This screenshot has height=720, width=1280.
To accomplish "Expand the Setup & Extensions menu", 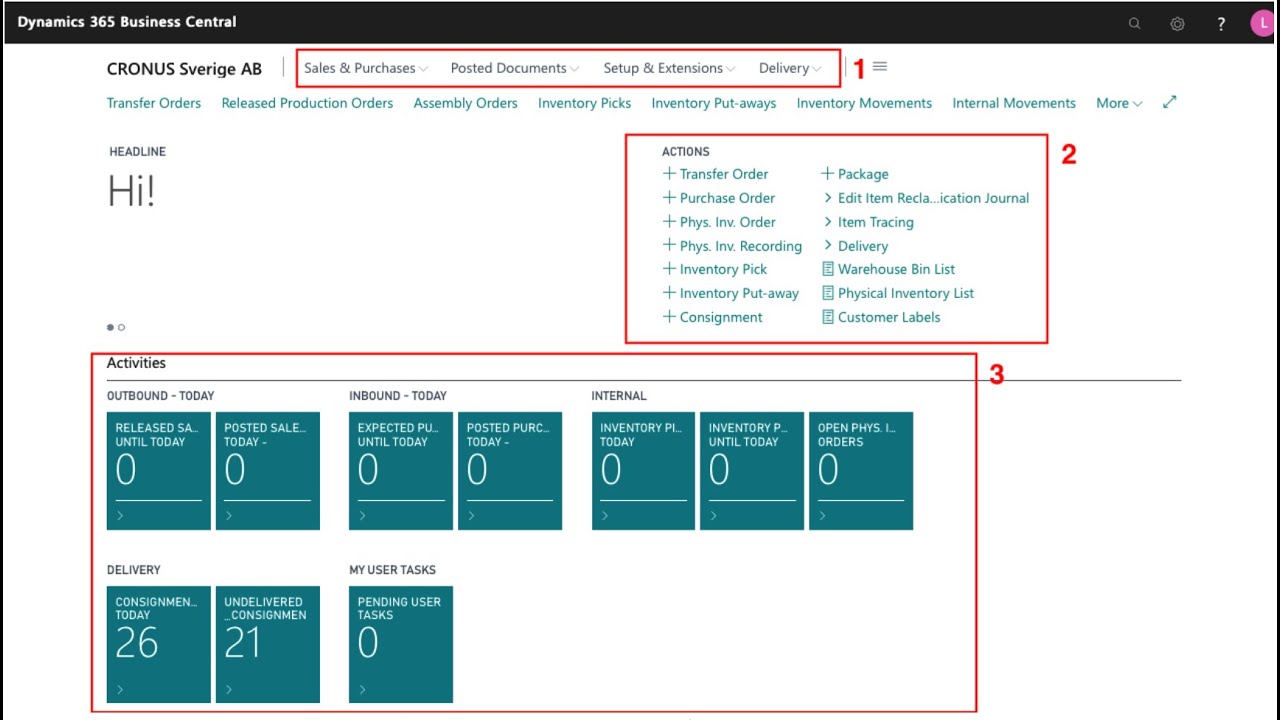I will point(669,68).
